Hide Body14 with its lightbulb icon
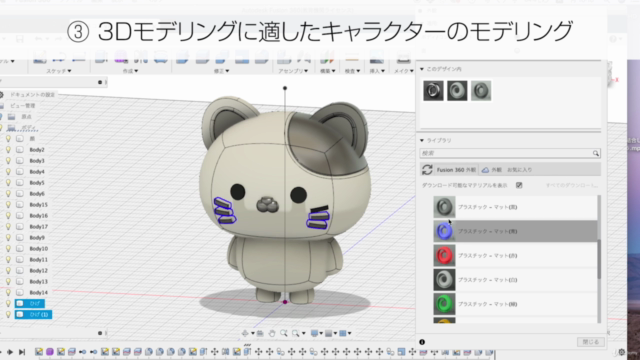This screenshot has width=640, height=360. [8, 293]
